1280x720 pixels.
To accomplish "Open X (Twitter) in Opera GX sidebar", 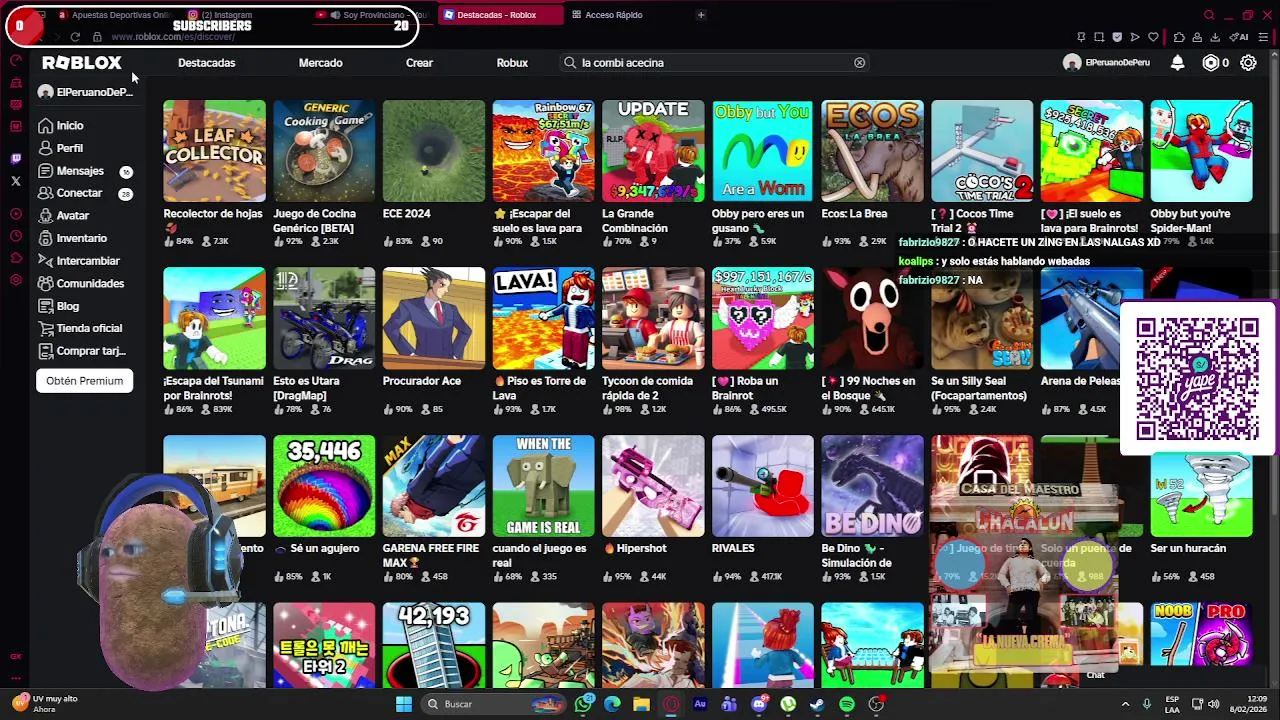I will (x=15, y=181).
